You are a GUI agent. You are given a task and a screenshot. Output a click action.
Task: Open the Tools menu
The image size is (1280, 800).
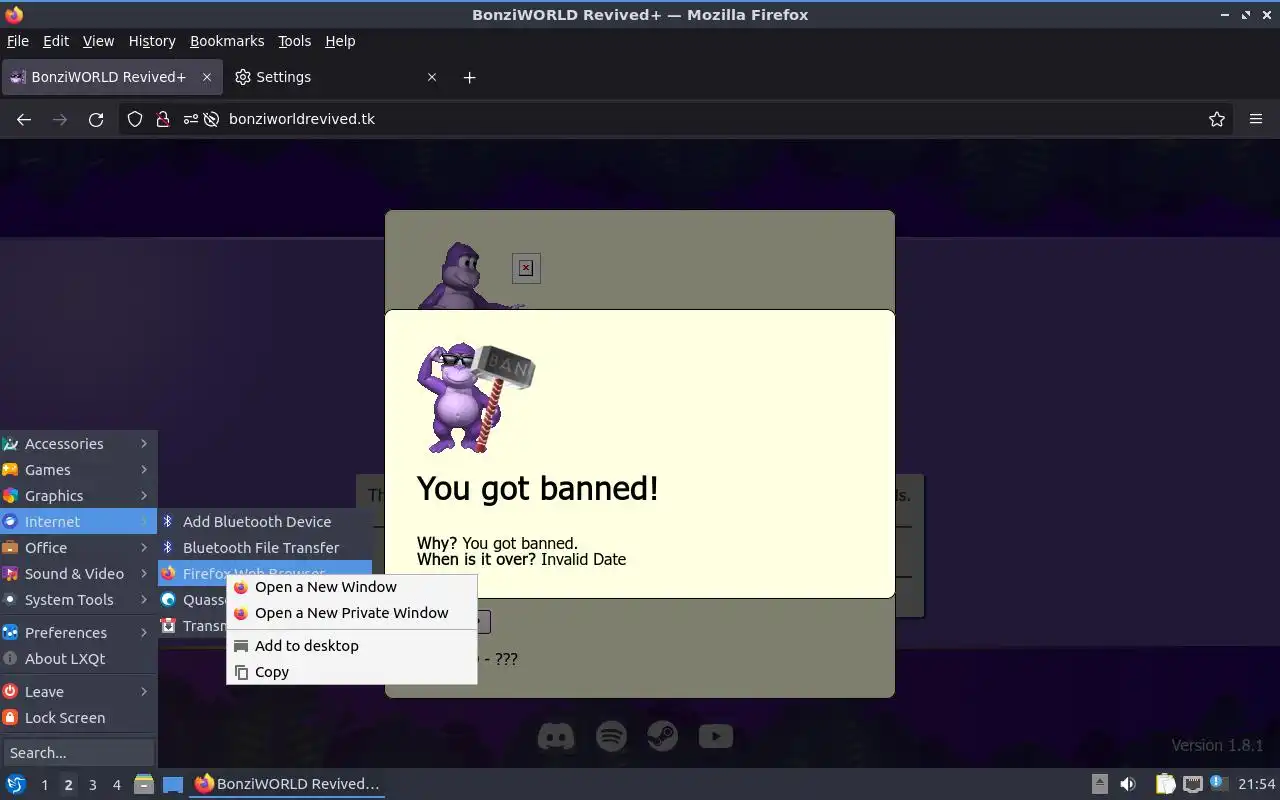[294, 41]
